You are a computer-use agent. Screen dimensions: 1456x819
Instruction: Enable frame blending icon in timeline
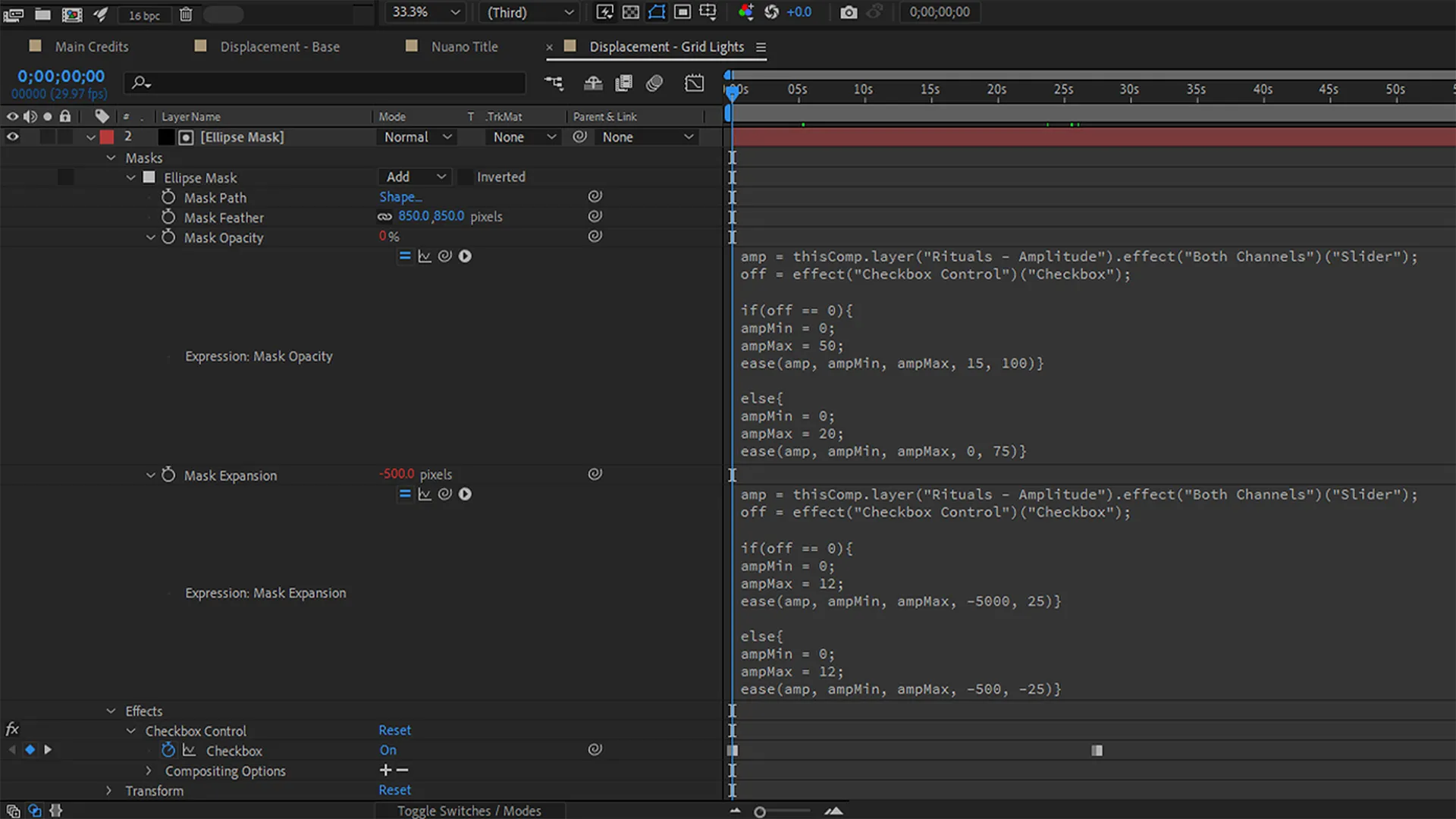point(623,83)
